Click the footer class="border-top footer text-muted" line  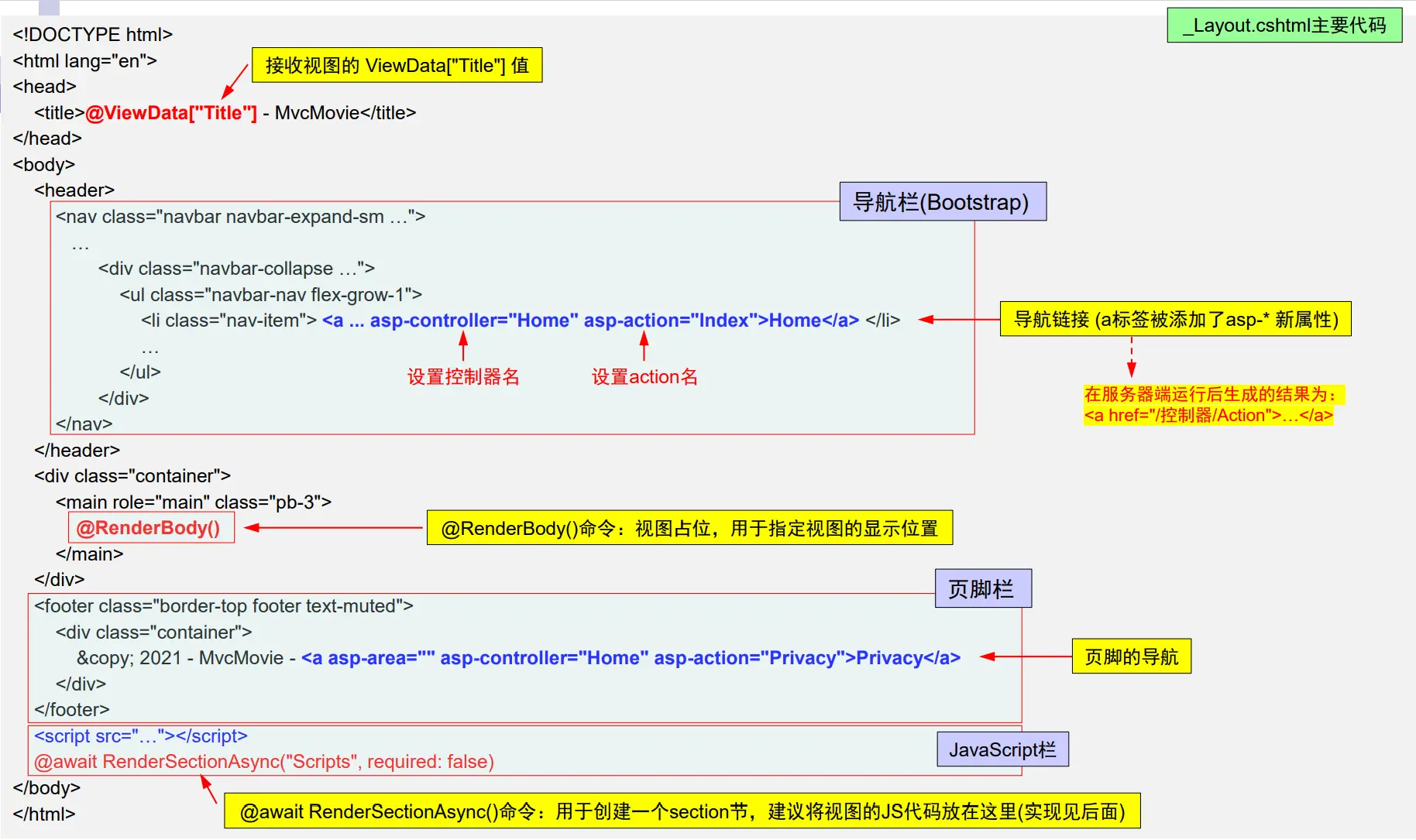(x=224, y=606)
